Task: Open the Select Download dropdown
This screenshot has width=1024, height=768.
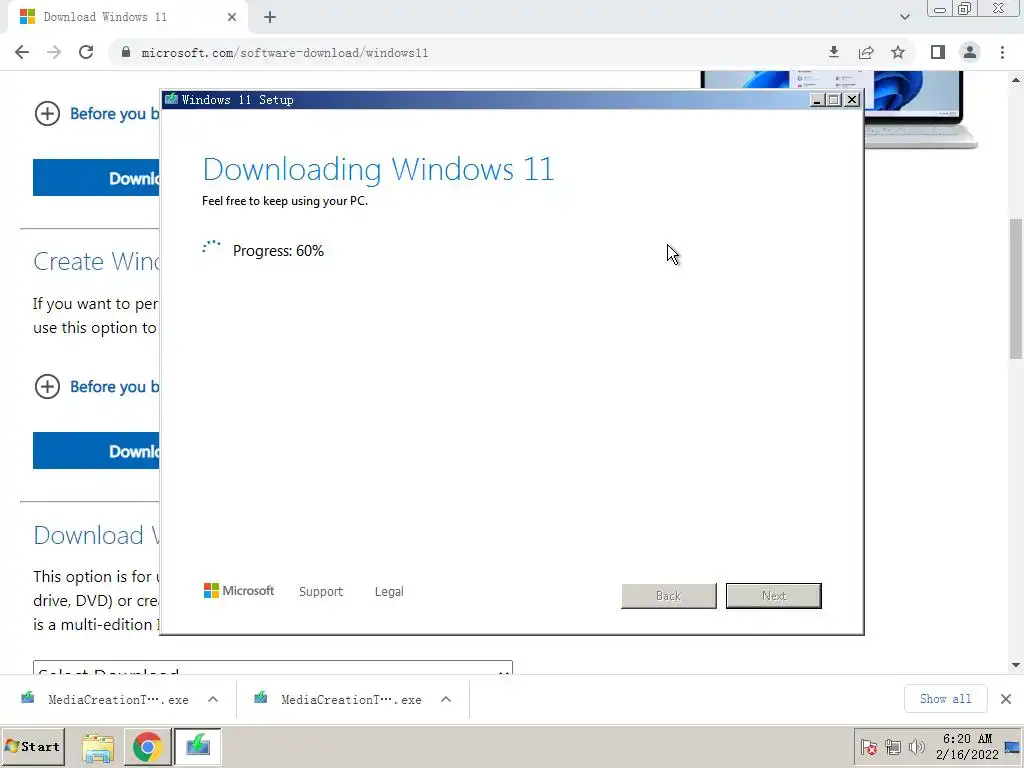Action: [x=273, y=667]
